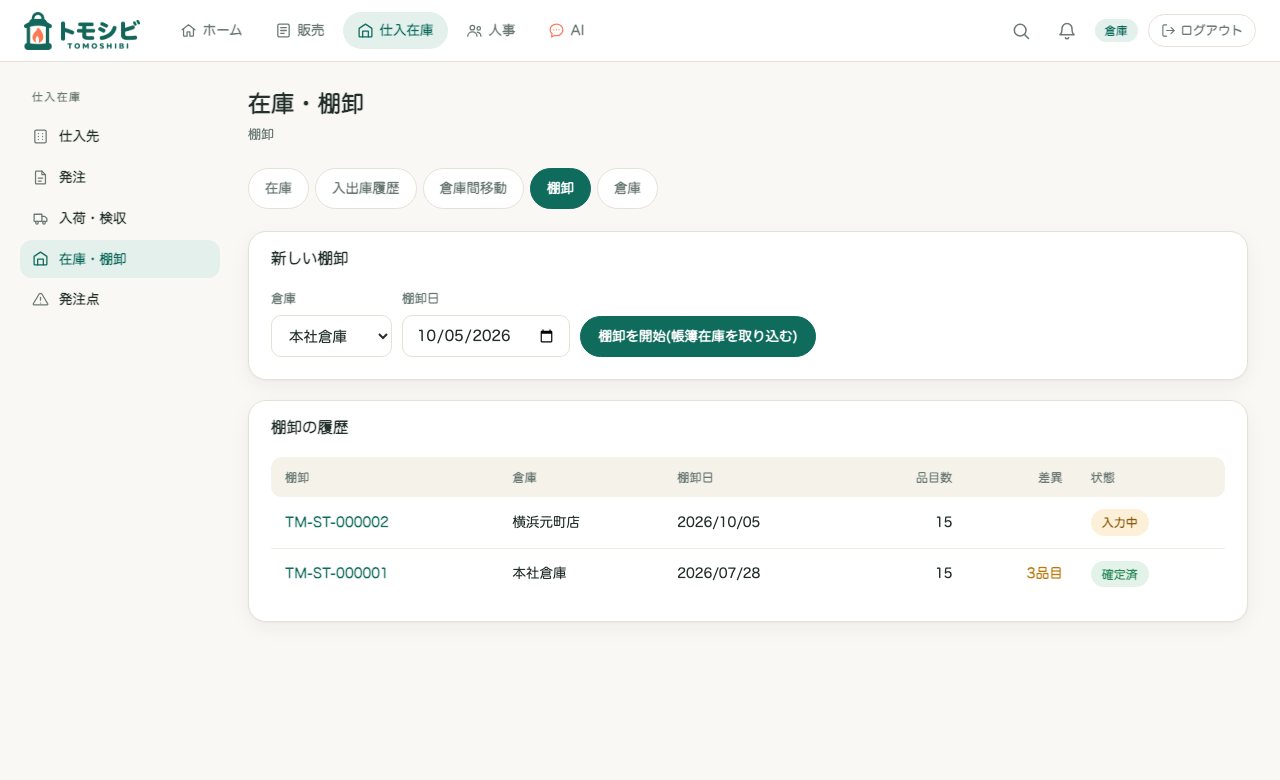Click the 販売 receipt icon in top navigation
Screen dimensions: 1280x780
click(283, 31)
